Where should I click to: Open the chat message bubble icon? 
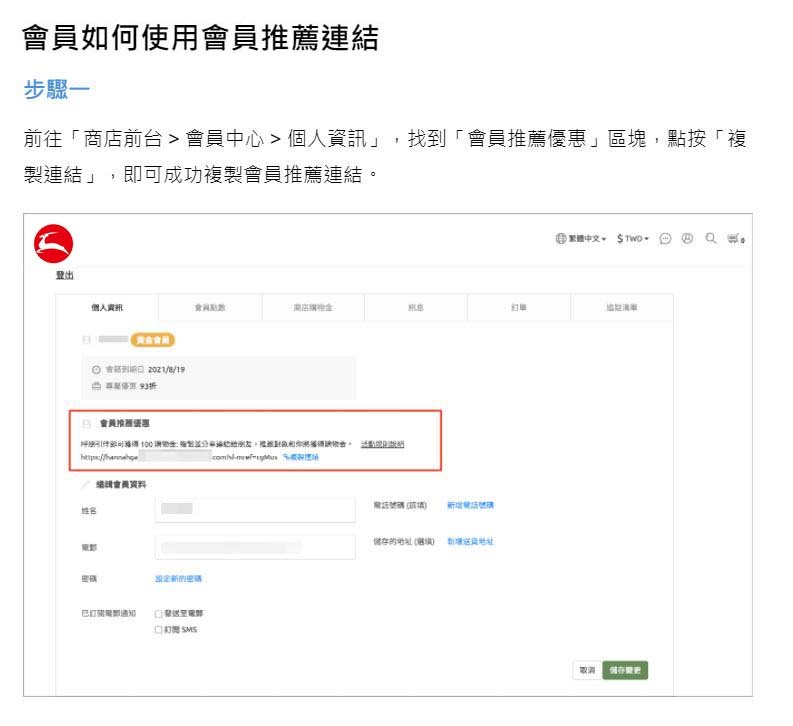pos(665,239)
